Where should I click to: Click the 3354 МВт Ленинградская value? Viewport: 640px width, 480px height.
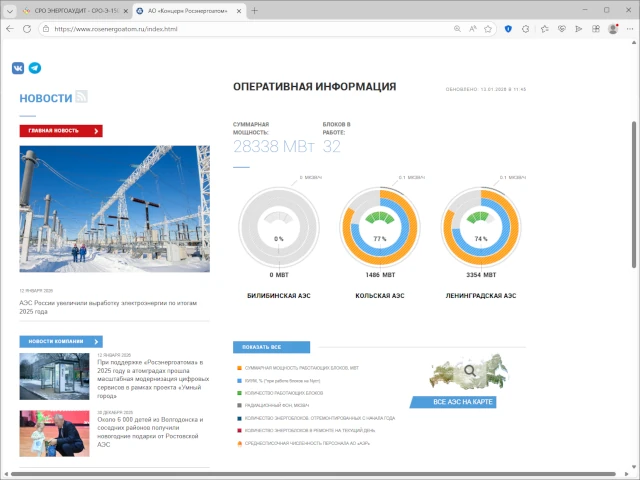pos(481,275)
